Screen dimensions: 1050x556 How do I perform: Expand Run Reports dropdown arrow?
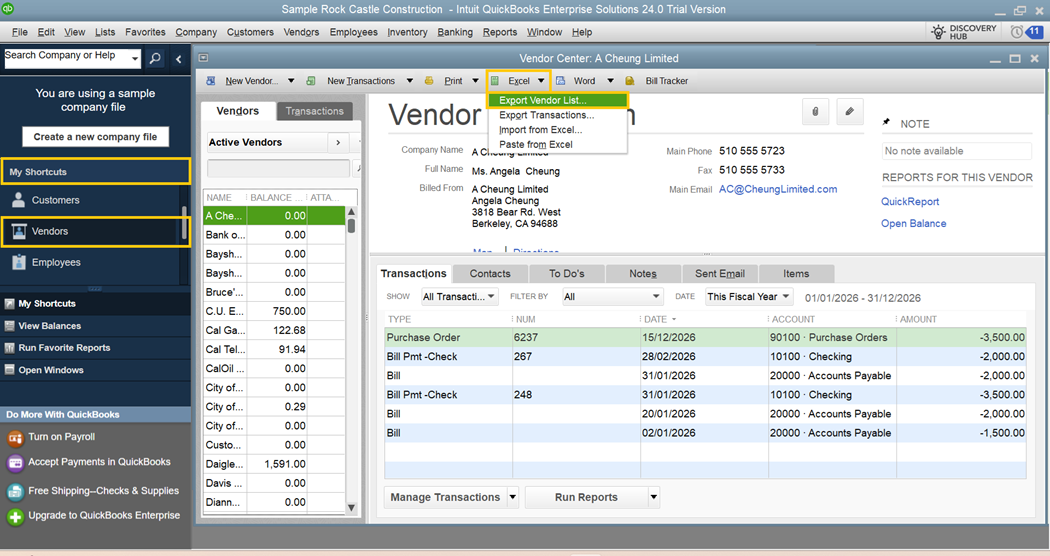pos(654,498)
